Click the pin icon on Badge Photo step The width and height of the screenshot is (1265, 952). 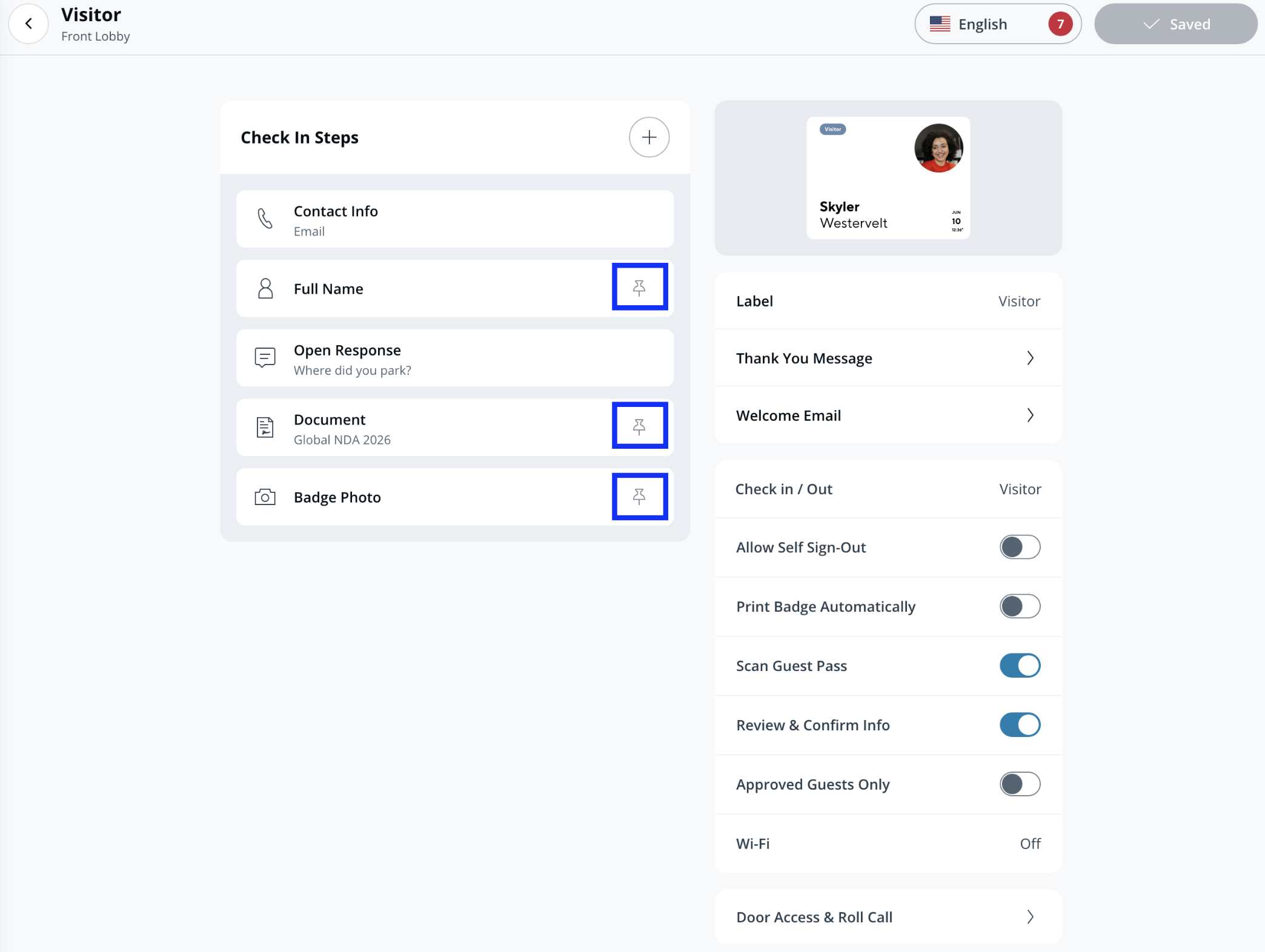pyautogui.click(x=639, y=497)
